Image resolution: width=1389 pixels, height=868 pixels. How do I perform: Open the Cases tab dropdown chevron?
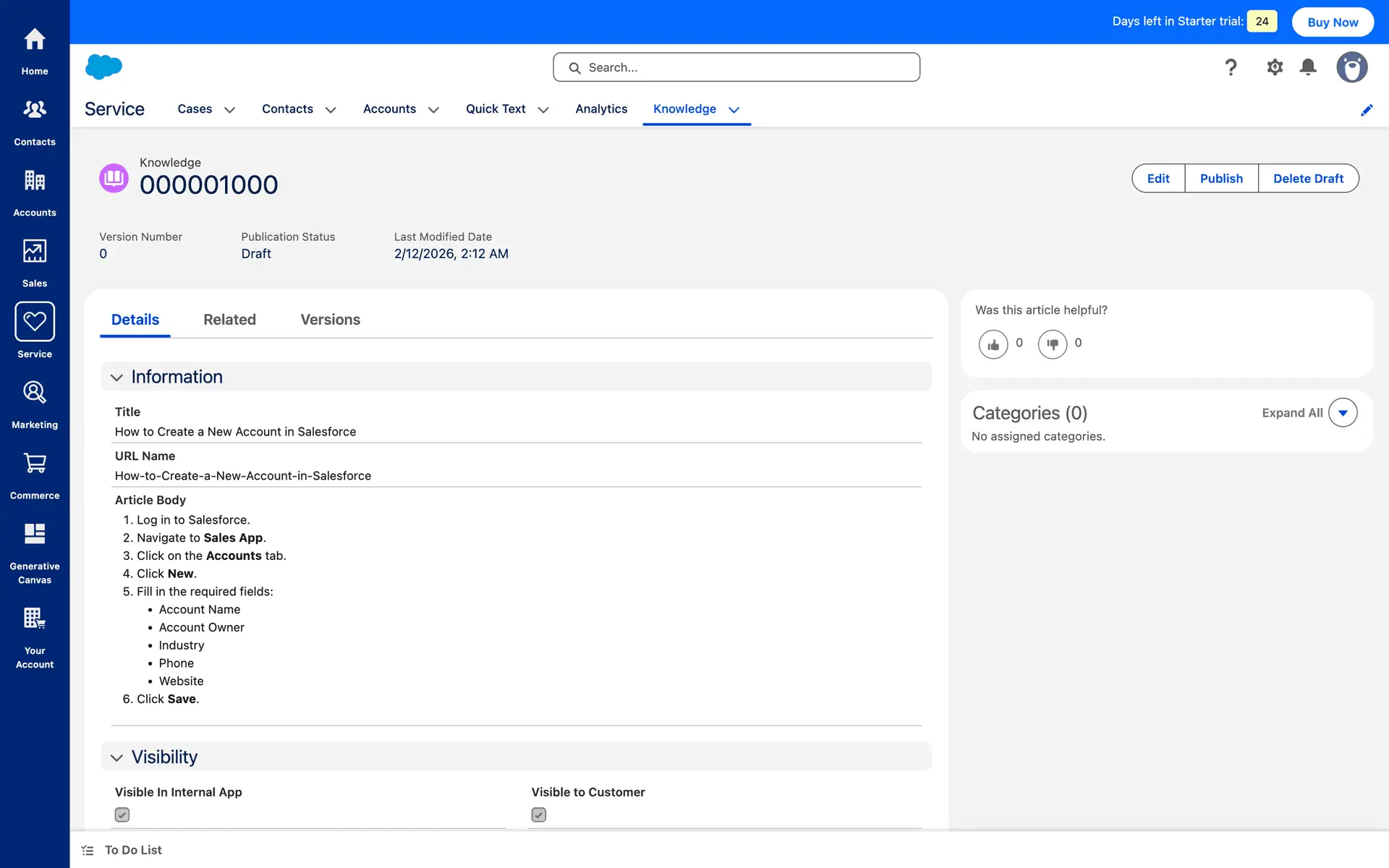(229, 110)
